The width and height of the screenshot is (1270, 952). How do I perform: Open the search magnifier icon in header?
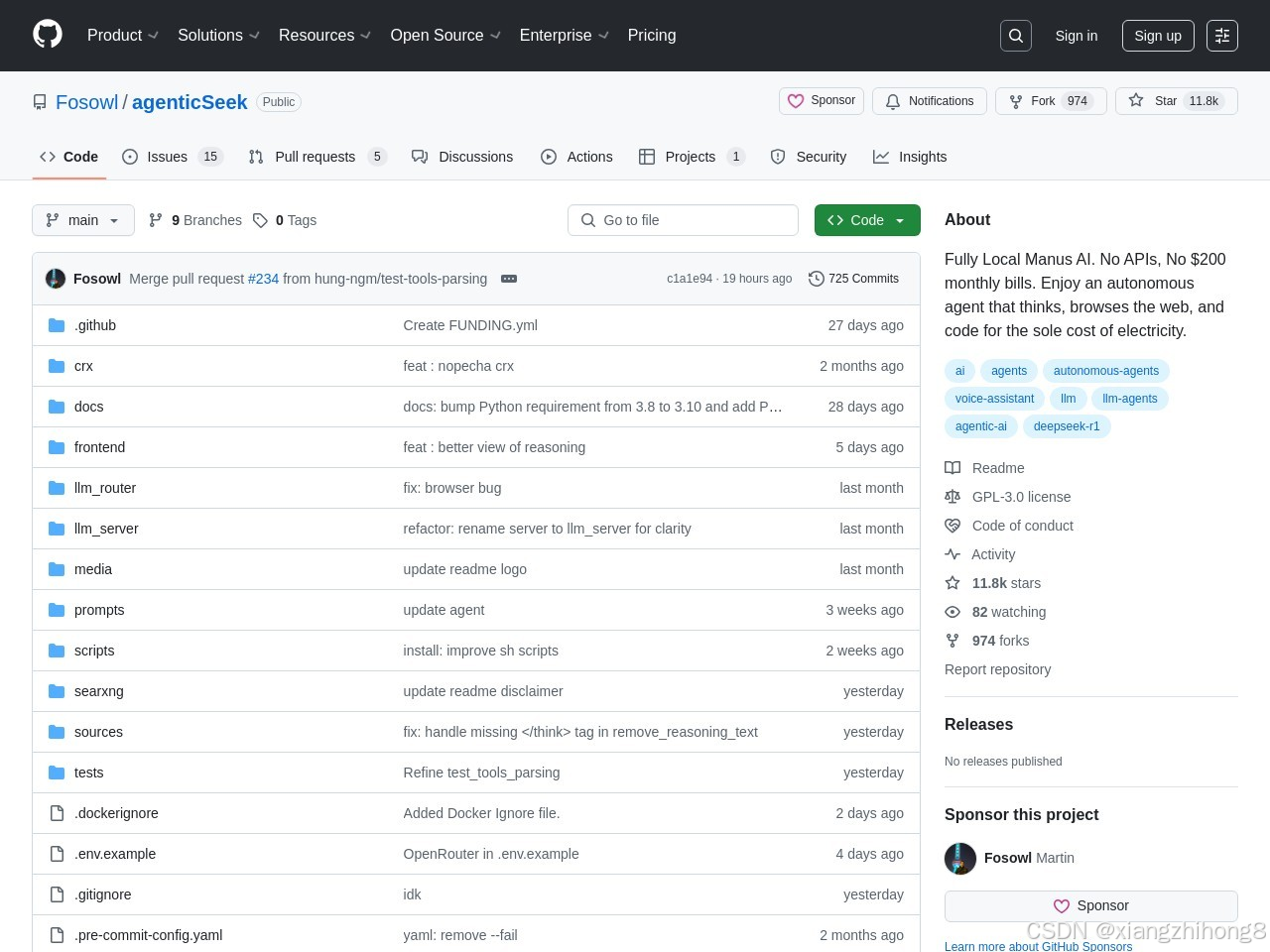click(x=1016, y=36)
